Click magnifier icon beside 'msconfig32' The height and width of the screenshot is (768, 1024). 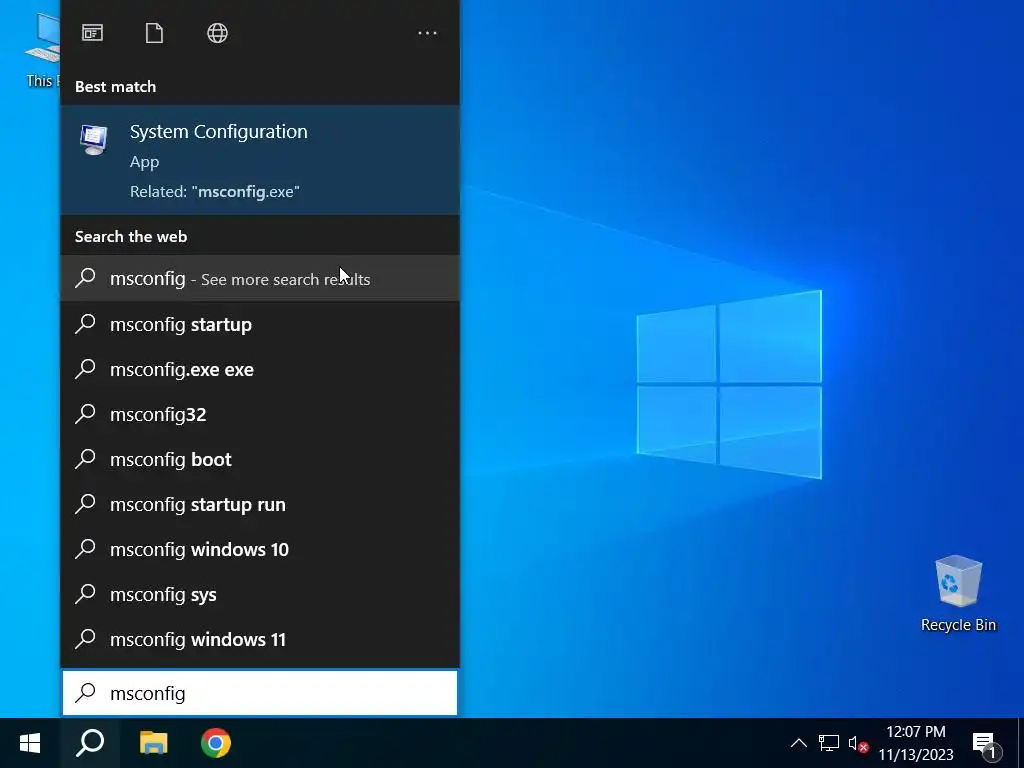(86, 414)
